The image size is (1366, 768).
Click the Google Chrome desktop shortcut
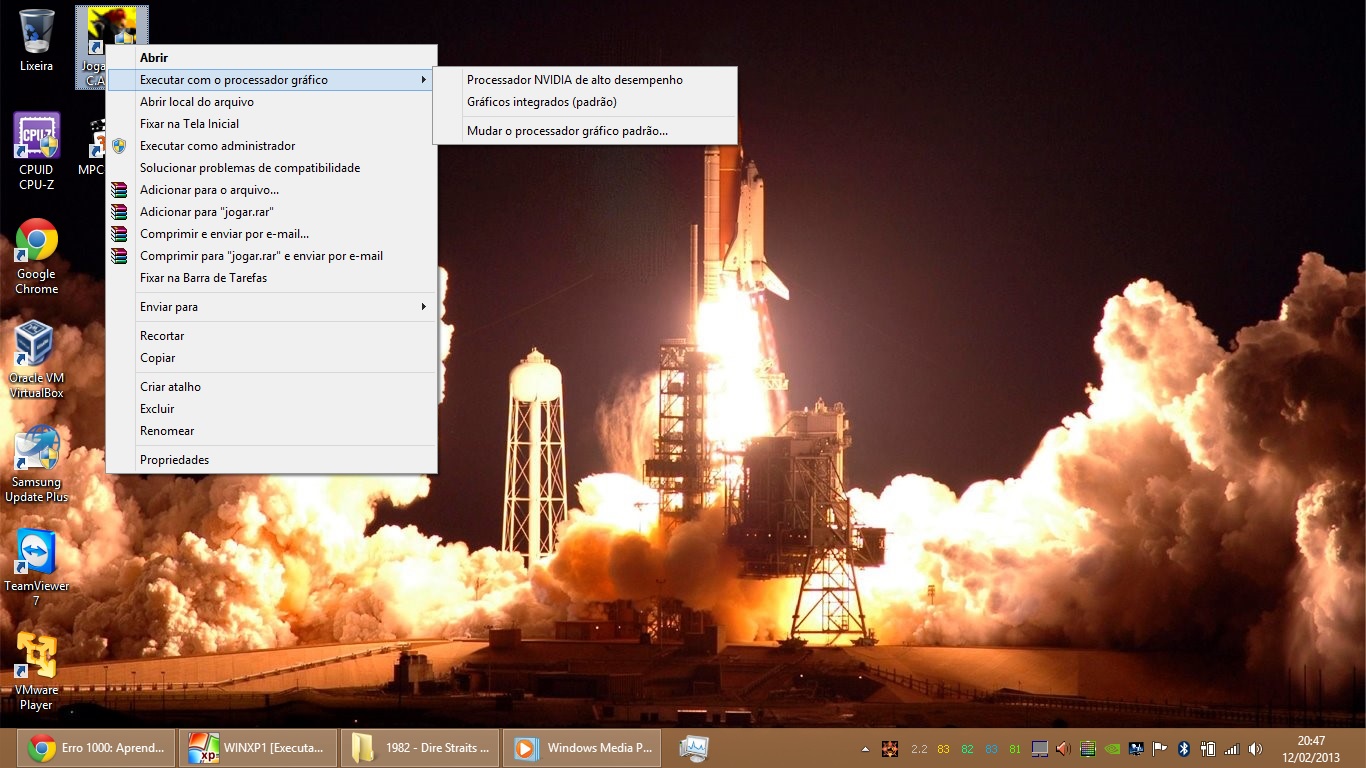coord(36,241)
